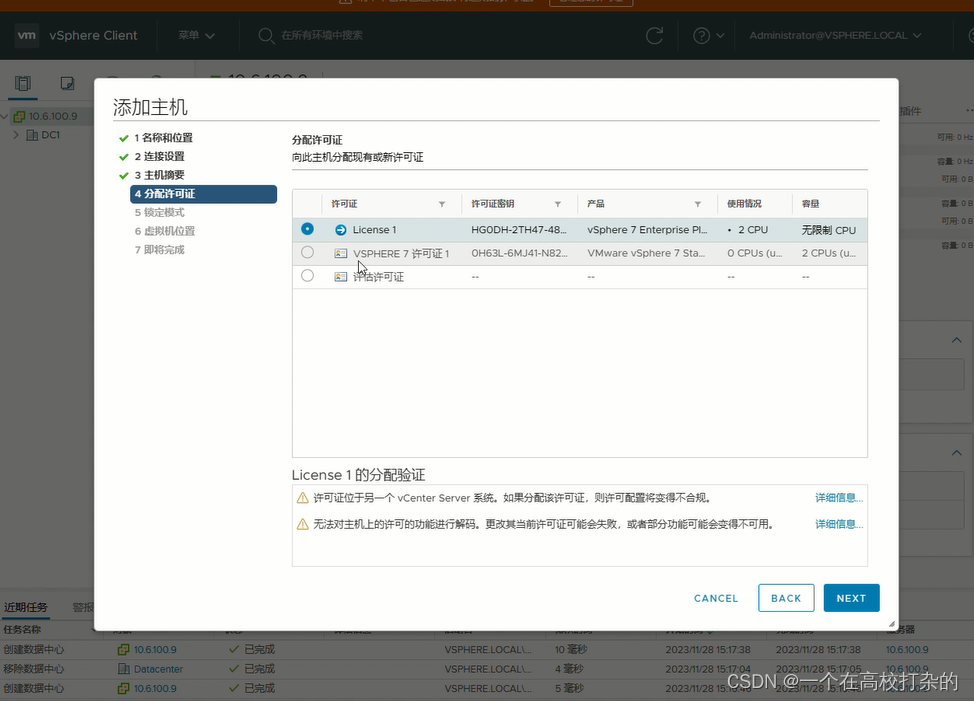Click 移除数据中心 task row

click(x=487, y=669)
